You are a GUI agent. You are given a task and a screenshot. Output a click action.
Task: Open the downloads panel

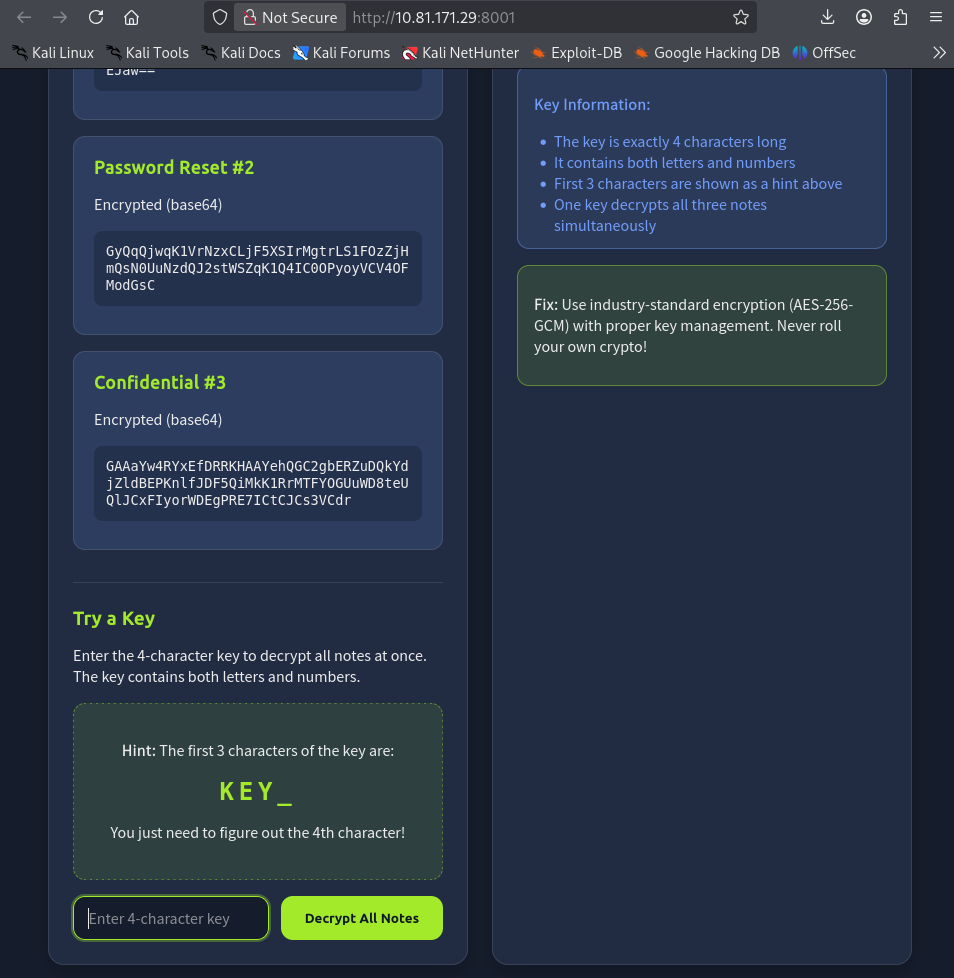tap(827, 17)
